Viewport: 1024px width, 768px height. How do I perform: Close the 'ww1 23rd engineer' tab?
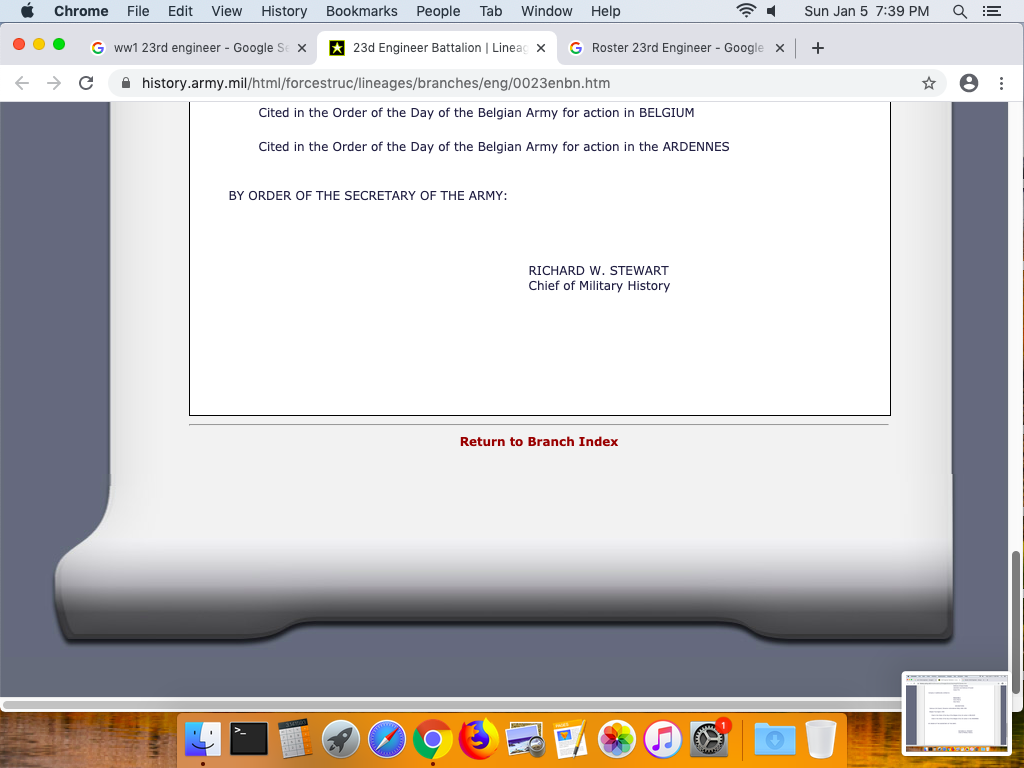(302, 48)
